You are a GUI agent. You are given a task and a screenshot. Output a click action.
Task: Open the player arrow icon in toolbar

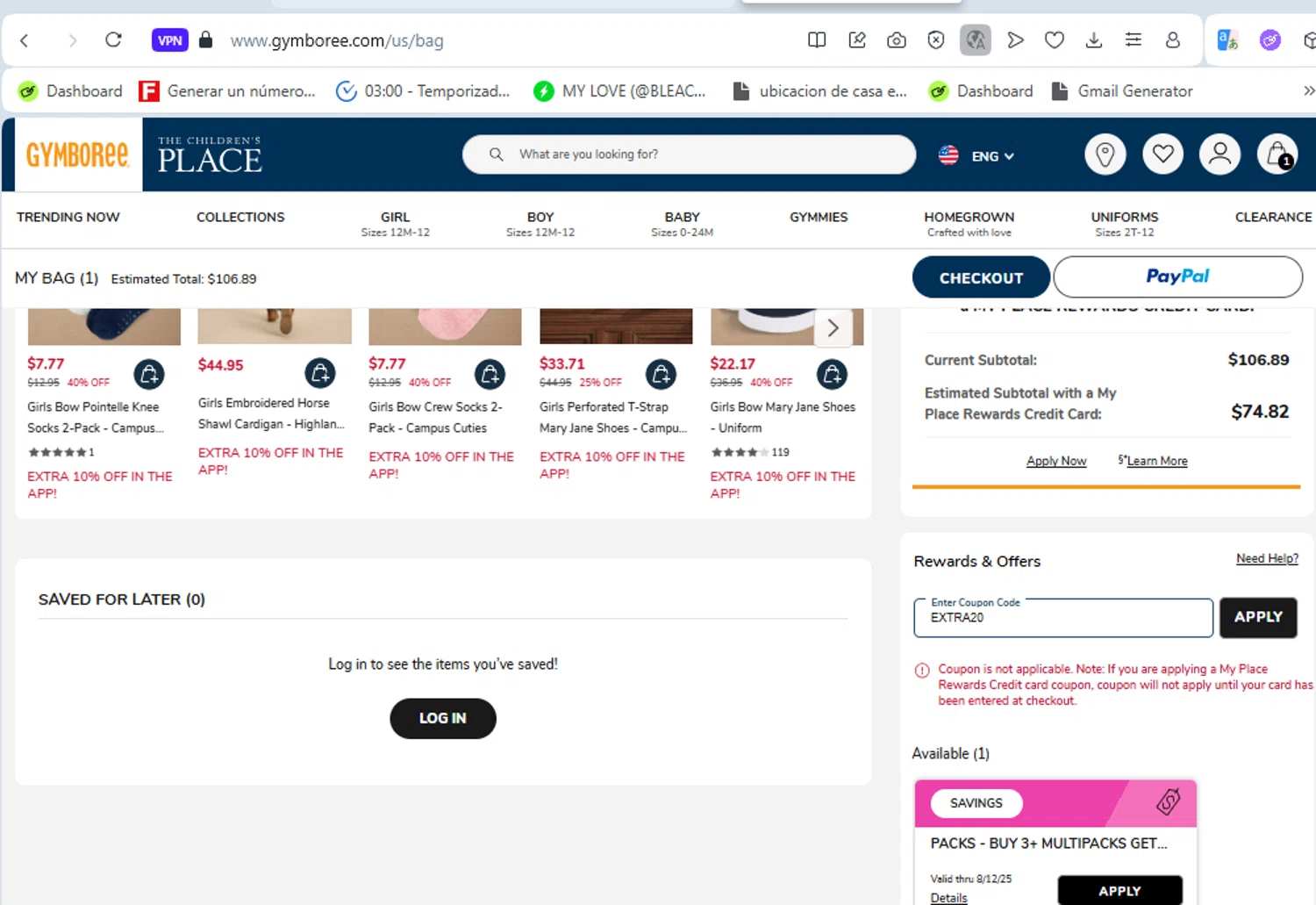[1015, 40]
